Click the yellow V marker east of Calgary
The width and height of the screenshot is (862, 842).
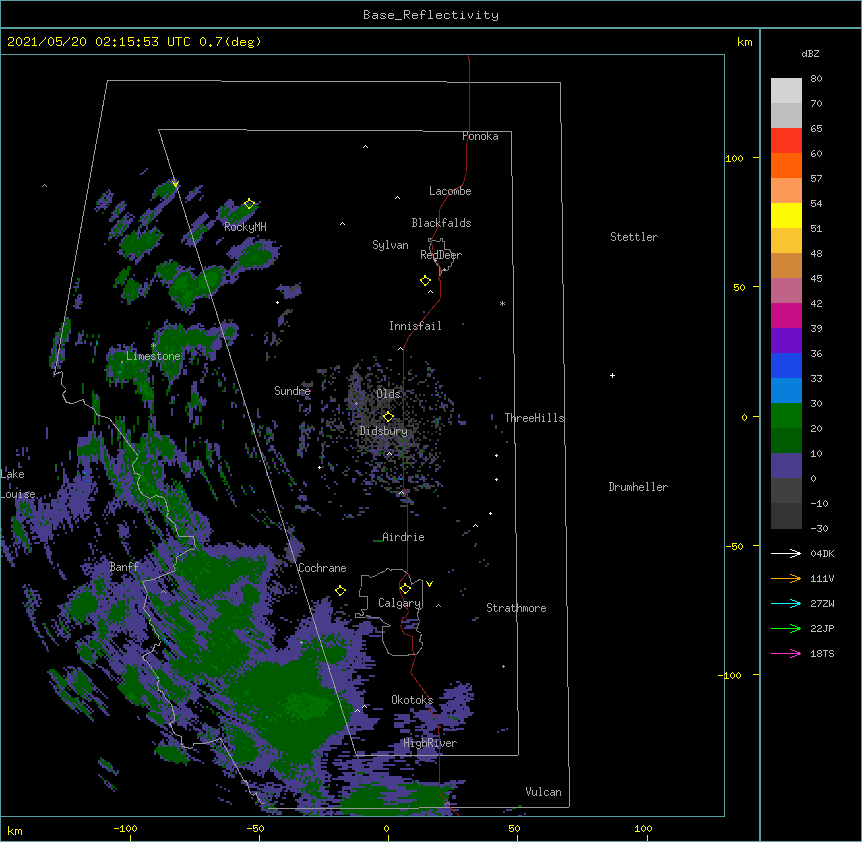pos(429,584)
